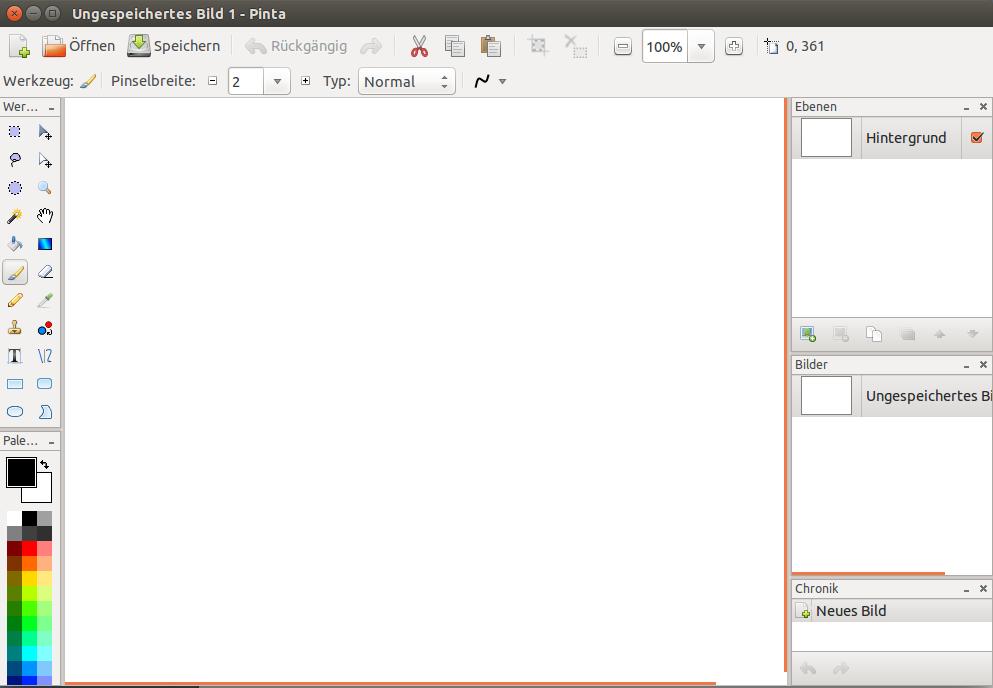Select the Eraser tool
The width and height of the screenshot is (993, 688).
pyautogui.click(x=44, y=272)
